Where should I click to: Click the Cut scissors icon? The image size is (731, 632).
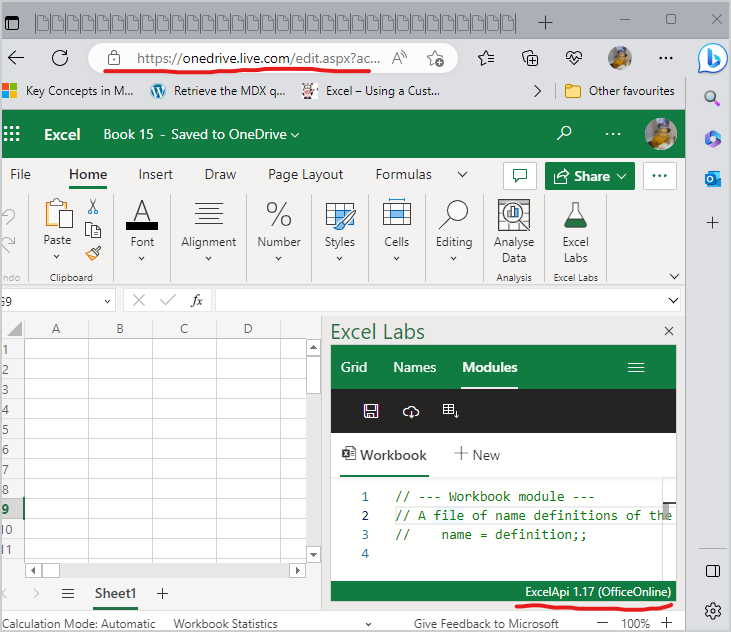point(93,206)
